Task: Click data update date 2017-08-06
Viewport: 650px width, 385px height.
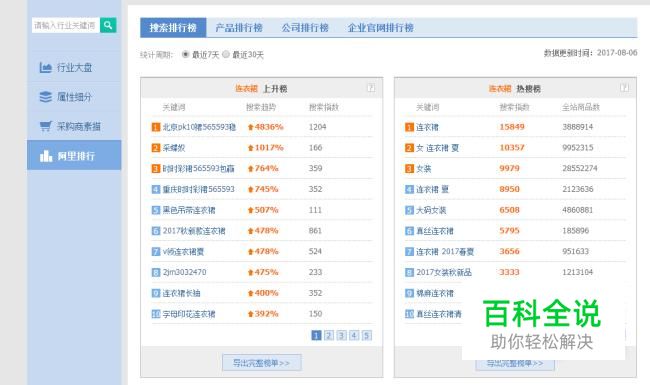Action: (x=617, y=53)
